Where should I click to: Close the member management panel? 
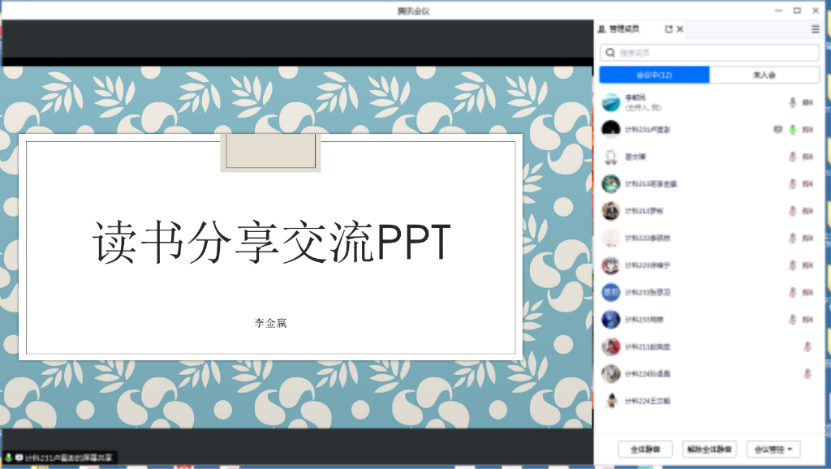(680, 30)
